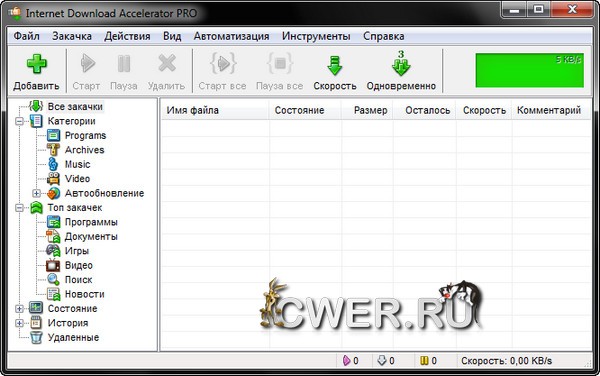The image size is (600, 376).
Task: Click the Игры gamepad icon
Action: (x=53, y=251)
